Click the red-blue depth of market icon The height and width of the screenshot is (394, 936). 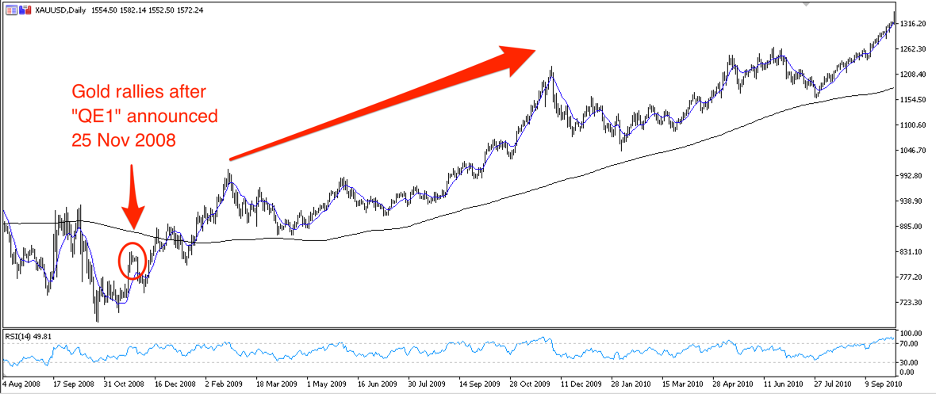point(25,11)
